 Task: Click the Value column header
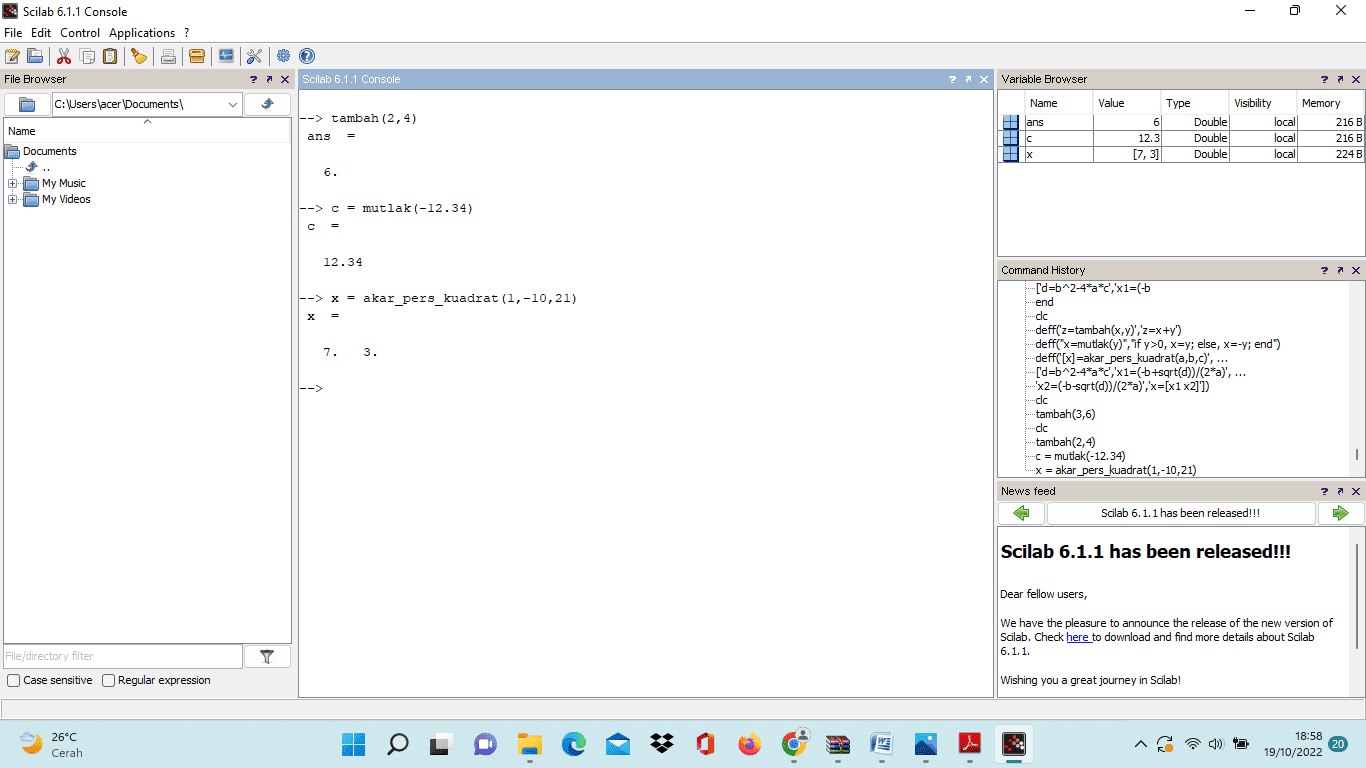coord(1127,103)
